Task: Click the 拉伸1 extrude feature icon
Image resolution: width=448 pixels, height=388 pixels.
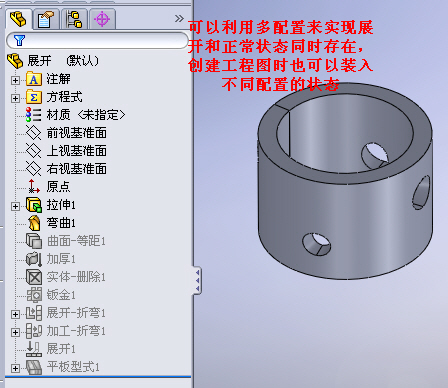Action: click(34, 205)
